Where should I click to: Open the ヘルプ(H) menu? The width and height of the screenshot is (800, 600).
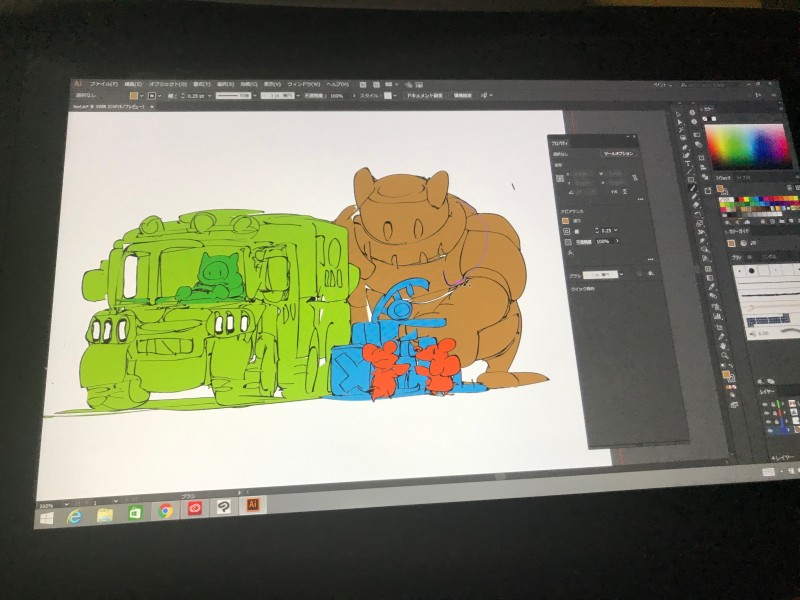click(x=337, y=84)
